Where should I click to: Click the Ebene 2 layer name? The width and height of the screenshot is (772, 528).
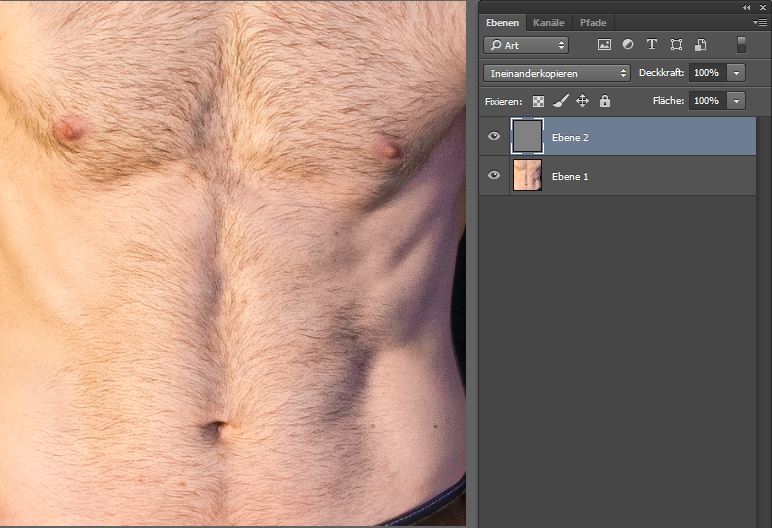[x=570, y=137]
